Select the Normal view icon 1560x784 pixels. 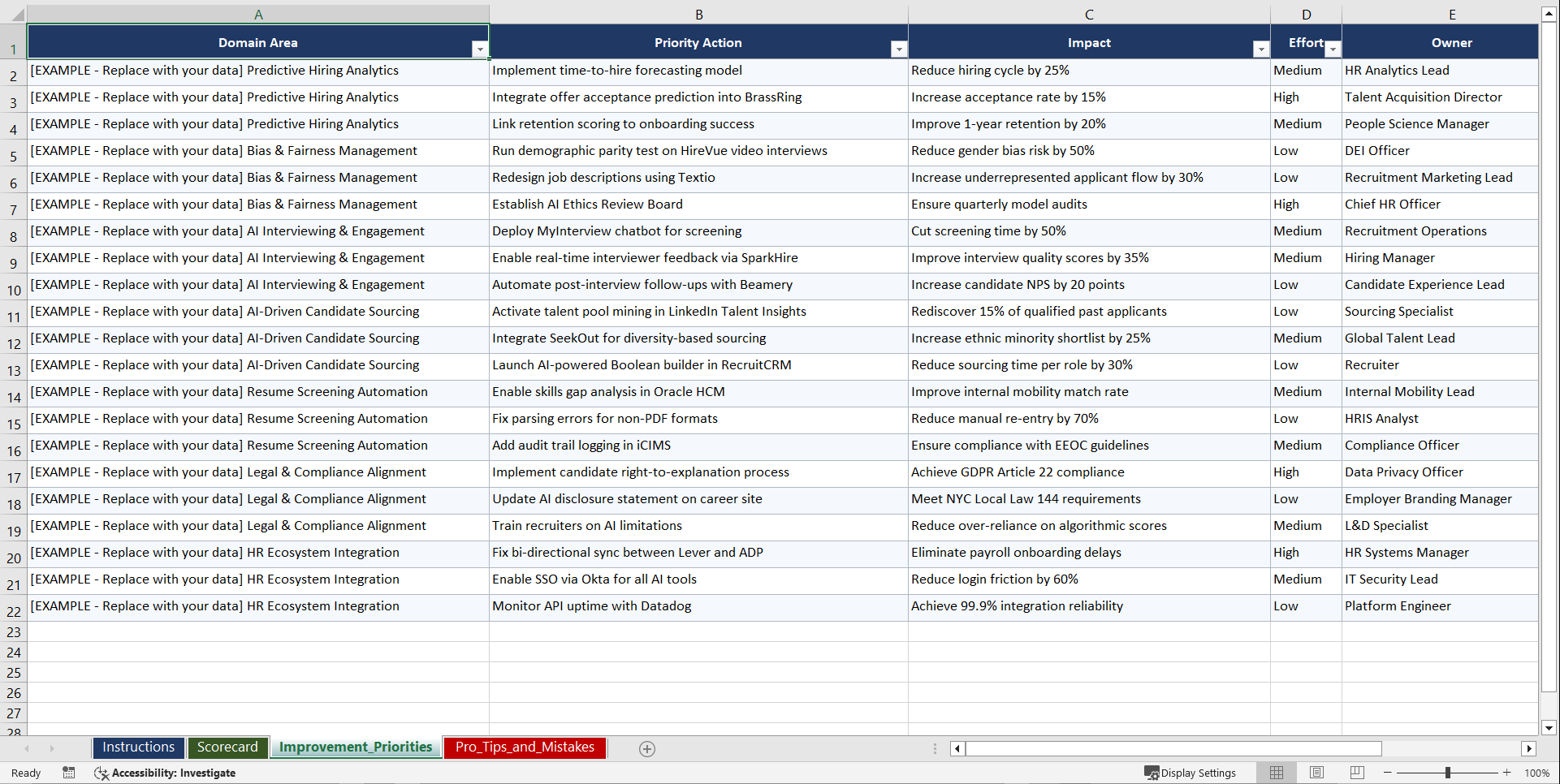(1276, 773)
